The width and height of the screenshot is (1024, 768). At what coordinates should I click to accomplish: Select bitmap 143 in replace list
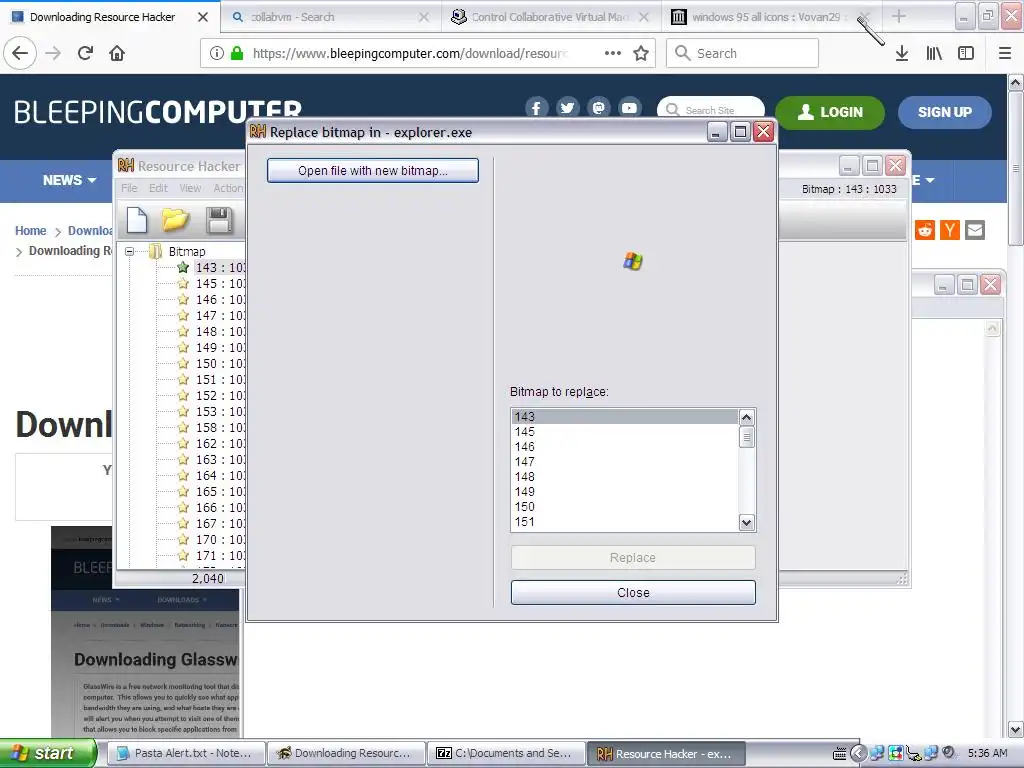[x=625, y=417]
